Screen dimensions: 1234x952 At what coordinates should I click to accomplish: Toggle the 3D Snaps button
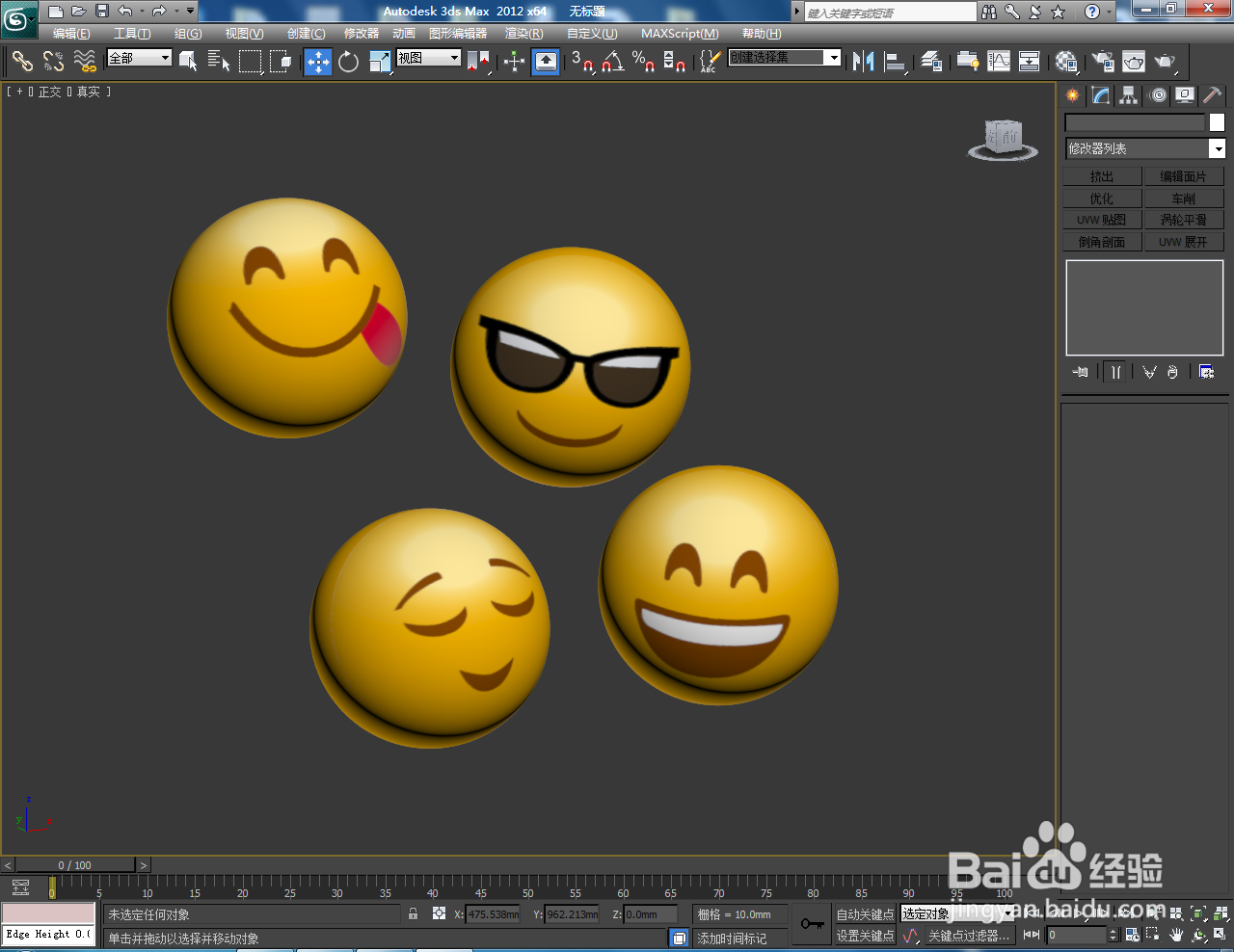pyautogui.click(x=581, y=62)
